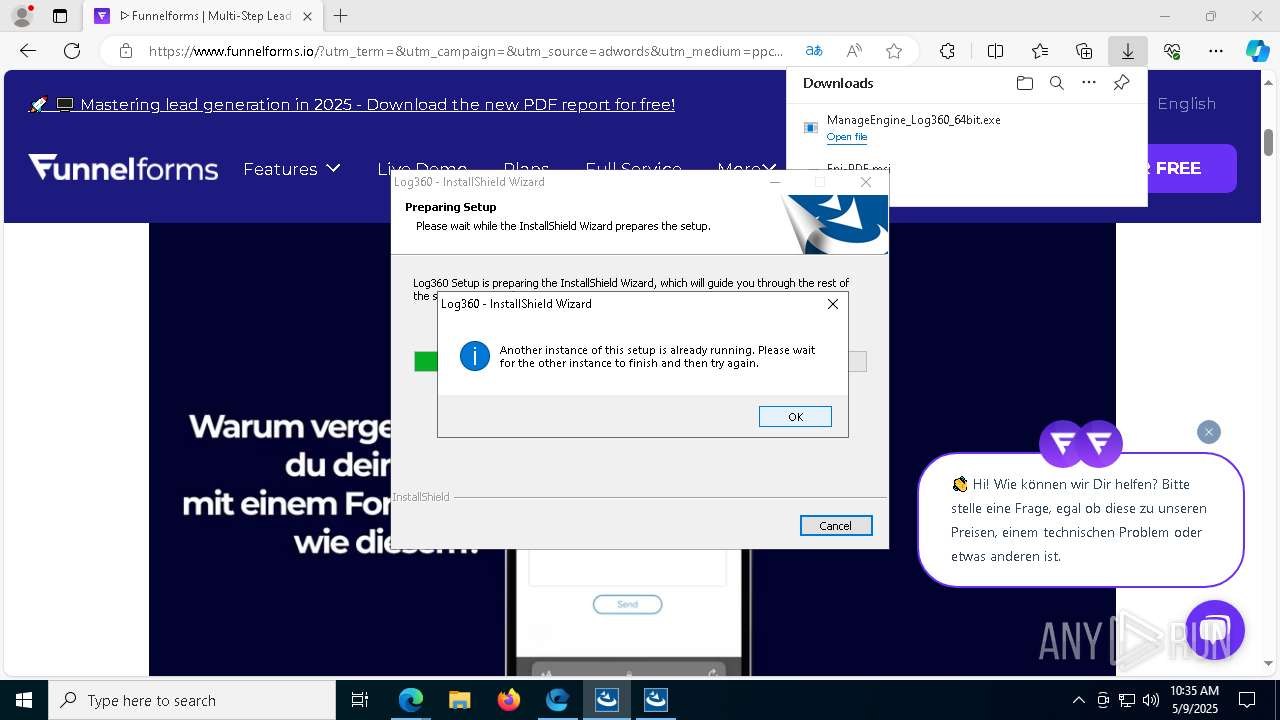1280x720 pixels.
Task: Open Read aloud icon in address bar
Action: (854, 51)
